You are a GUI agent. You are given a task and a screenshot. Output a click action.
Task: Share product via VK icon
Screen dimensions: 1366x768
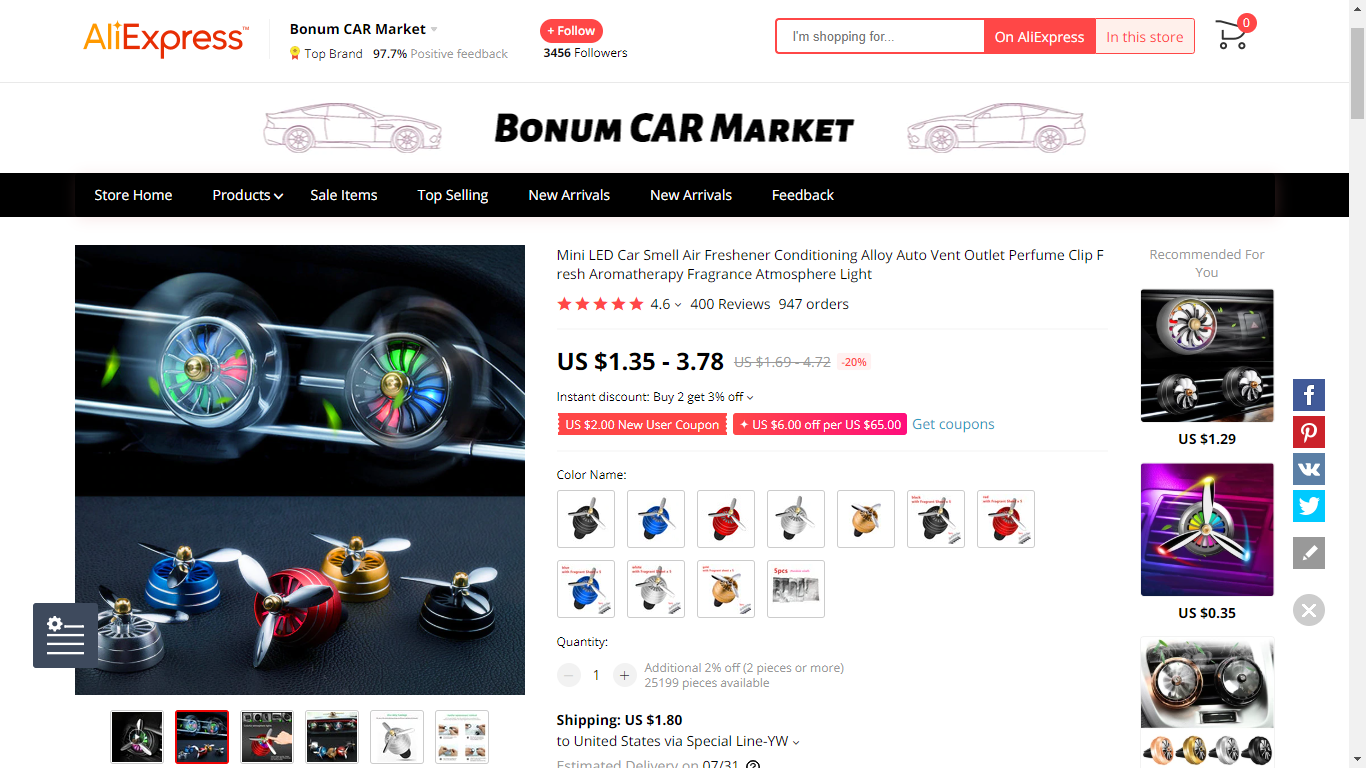point(1309,469)
